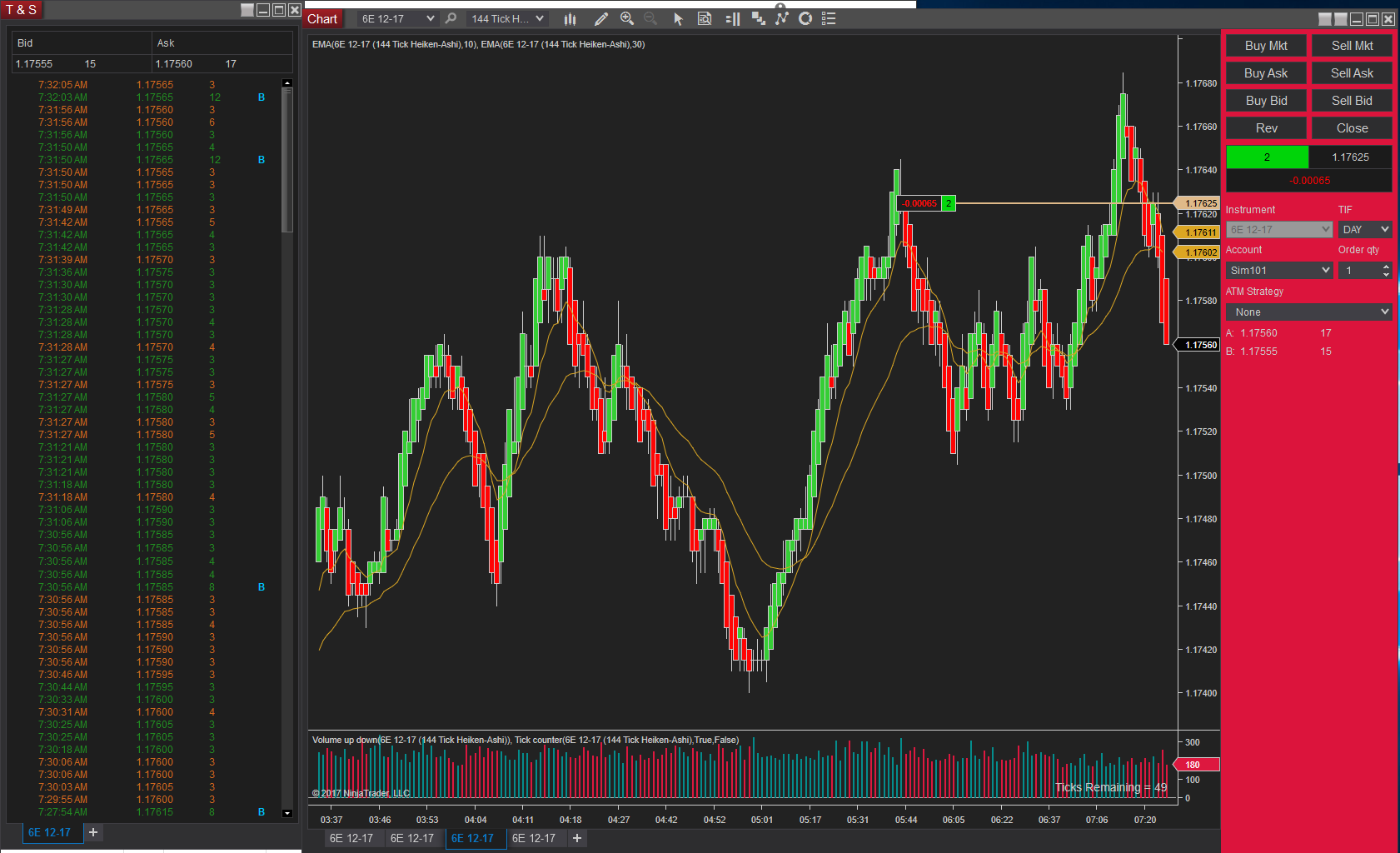Click the Buy Ask button

pos(1266,73)
